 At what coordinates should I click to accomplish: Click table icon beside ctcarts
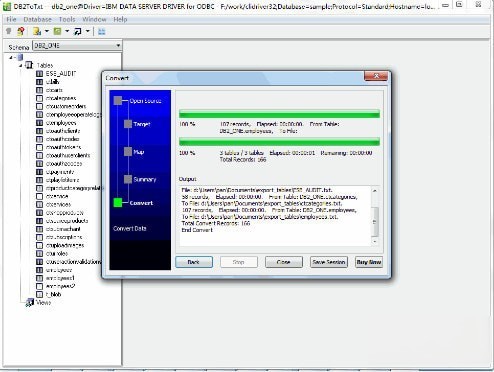(39, 90)
